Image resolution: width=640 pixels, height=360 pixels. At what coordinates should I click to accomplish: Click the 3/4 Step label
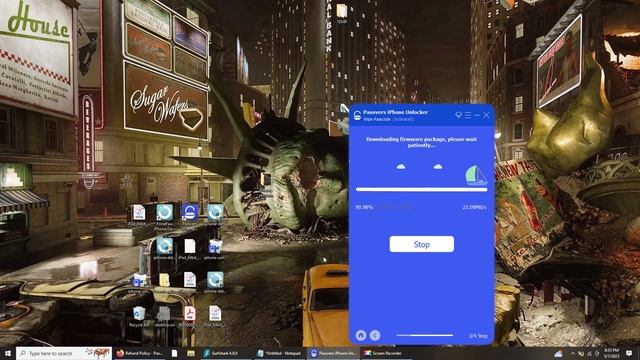tap(478, 336)
